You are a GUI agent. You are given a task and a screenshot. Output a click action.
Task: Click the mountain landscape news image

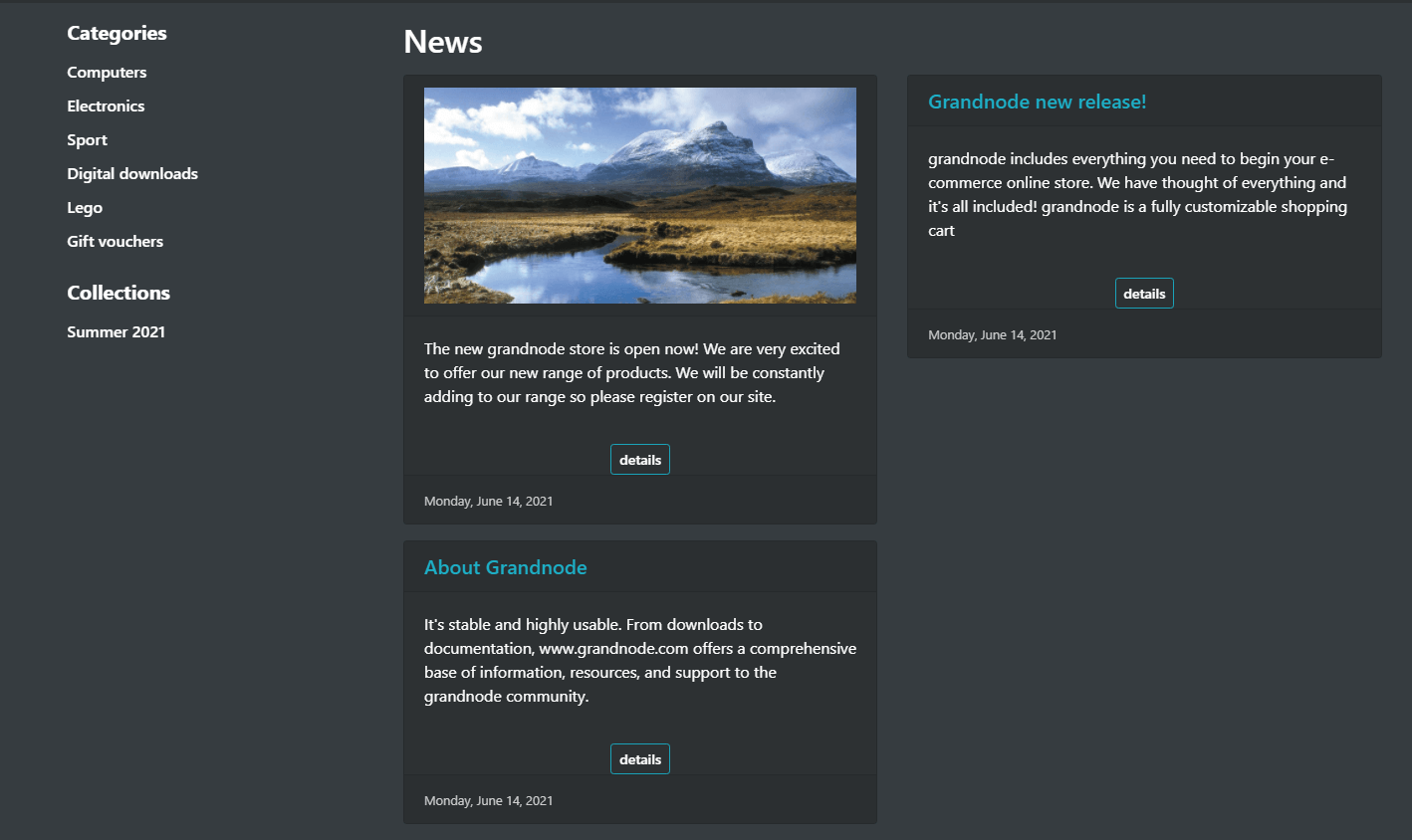pos(640,195)
